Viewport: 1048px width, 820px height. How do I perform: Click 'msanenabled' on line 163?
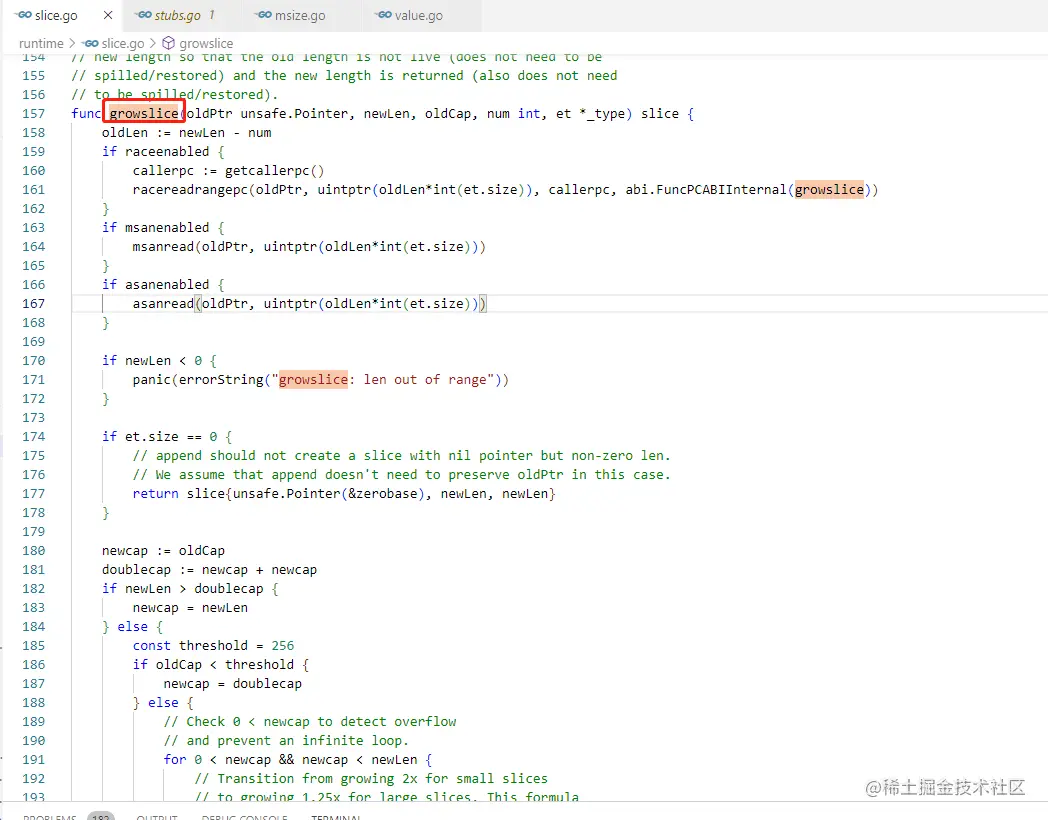[x=167, y=228]
